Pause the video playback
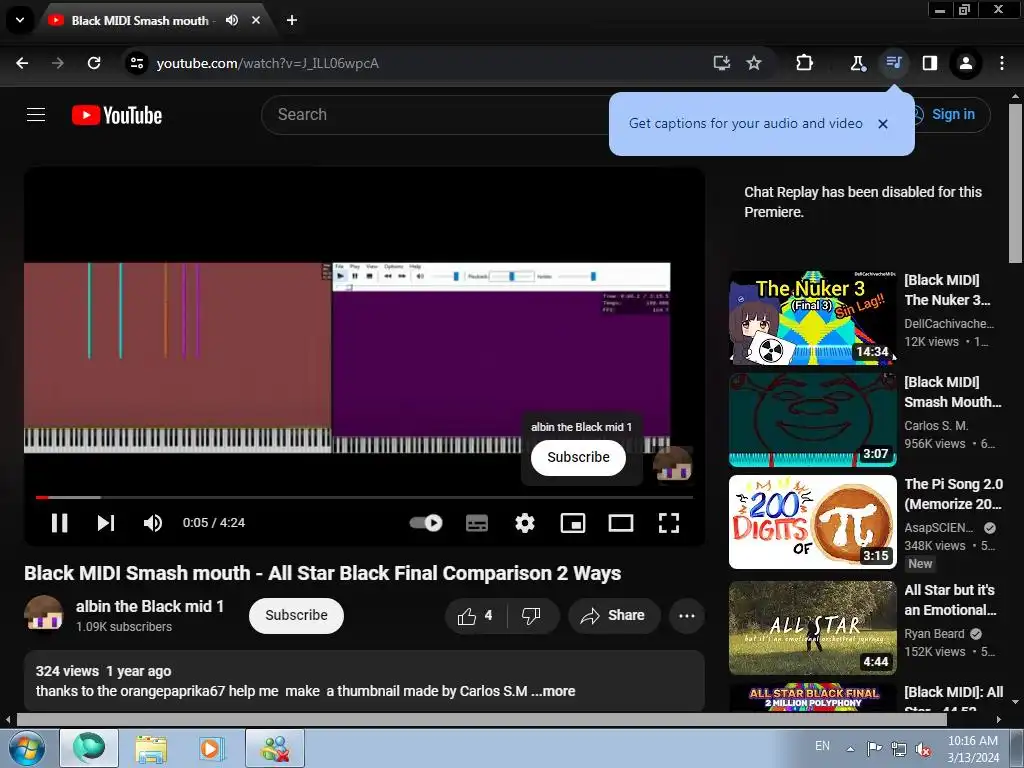This screenshot has width=1024, height=768. point(59,522)
